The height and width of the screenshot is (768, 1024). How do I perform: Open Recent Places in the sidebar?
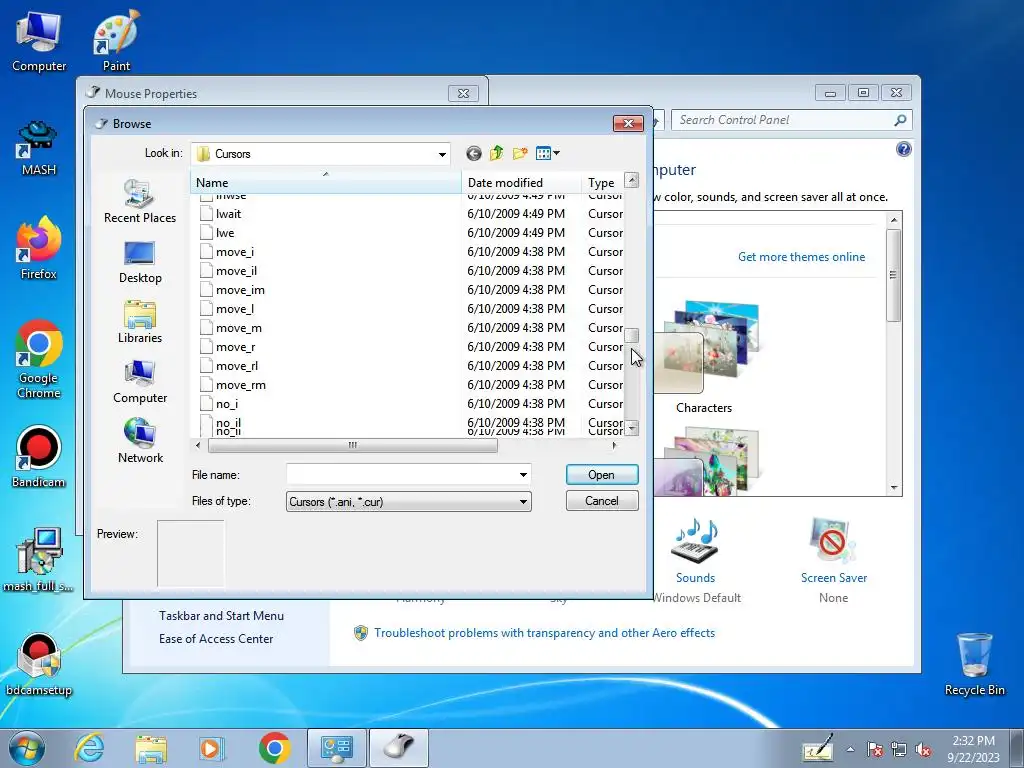[x=140, y=201]
